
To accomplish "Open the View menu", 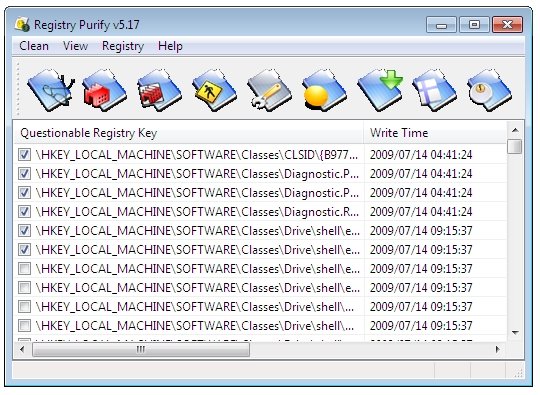I will pyautogui.click(x=75, y=46).
